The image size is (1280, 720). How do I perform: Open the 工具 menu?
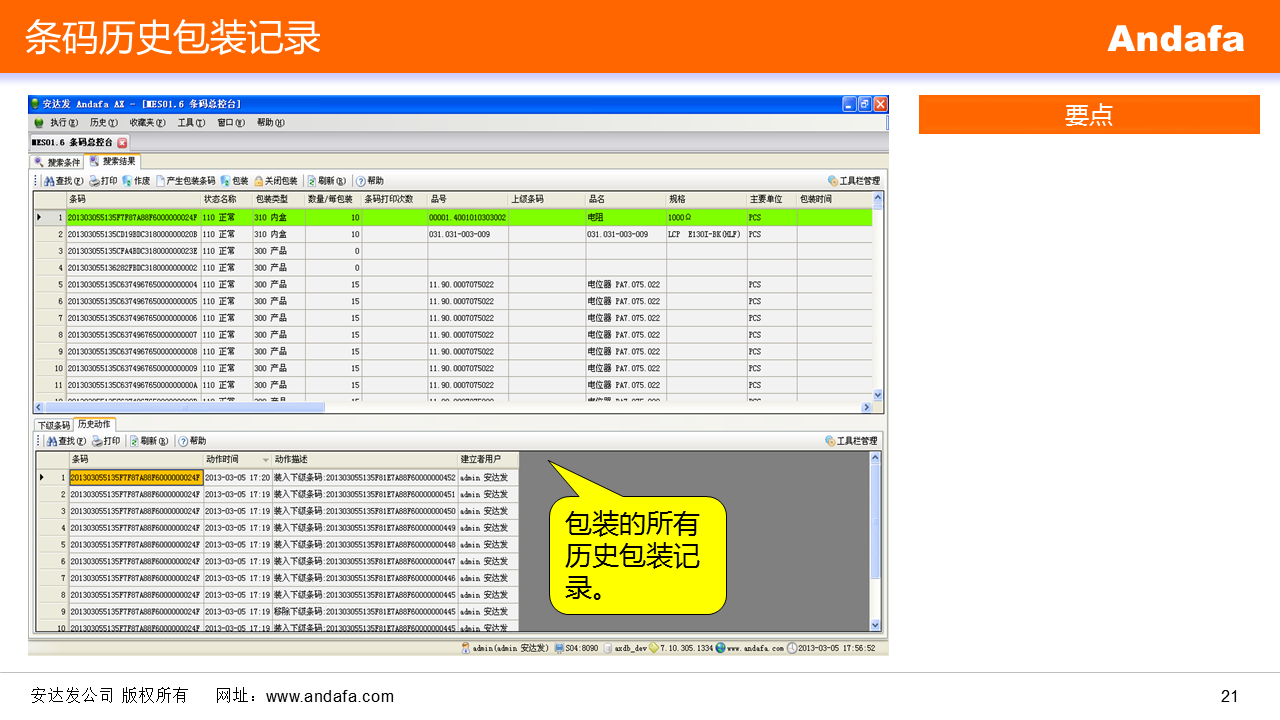click(x=190, y=123)
